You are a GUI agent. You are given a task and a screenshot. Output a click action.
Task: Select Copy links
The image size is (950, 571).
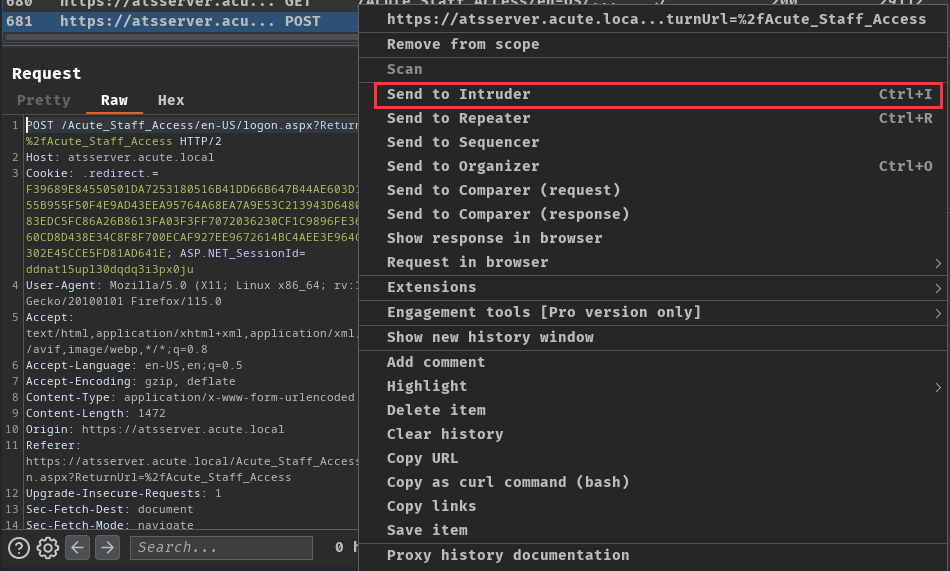coord(654,506)
